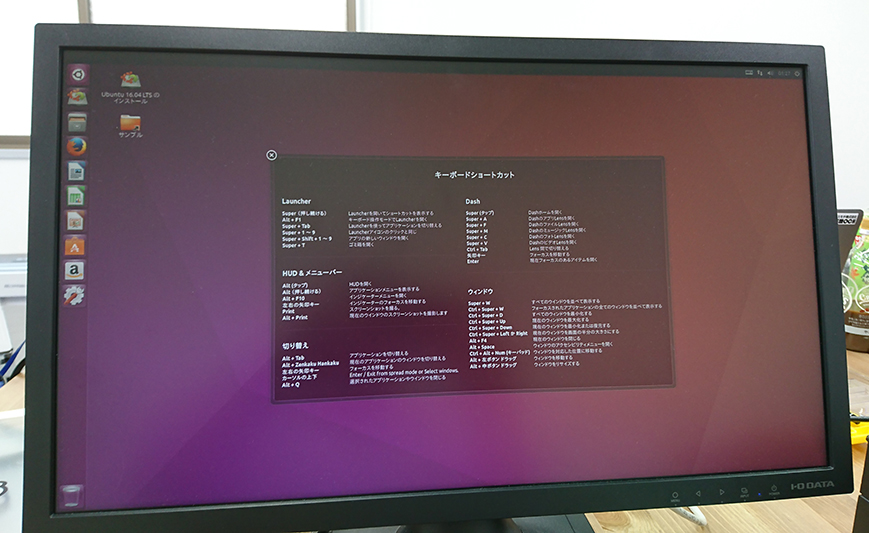The image size is (869, 533).
Task: Open the Trash in launcher
Action: [x=72, y=494]
